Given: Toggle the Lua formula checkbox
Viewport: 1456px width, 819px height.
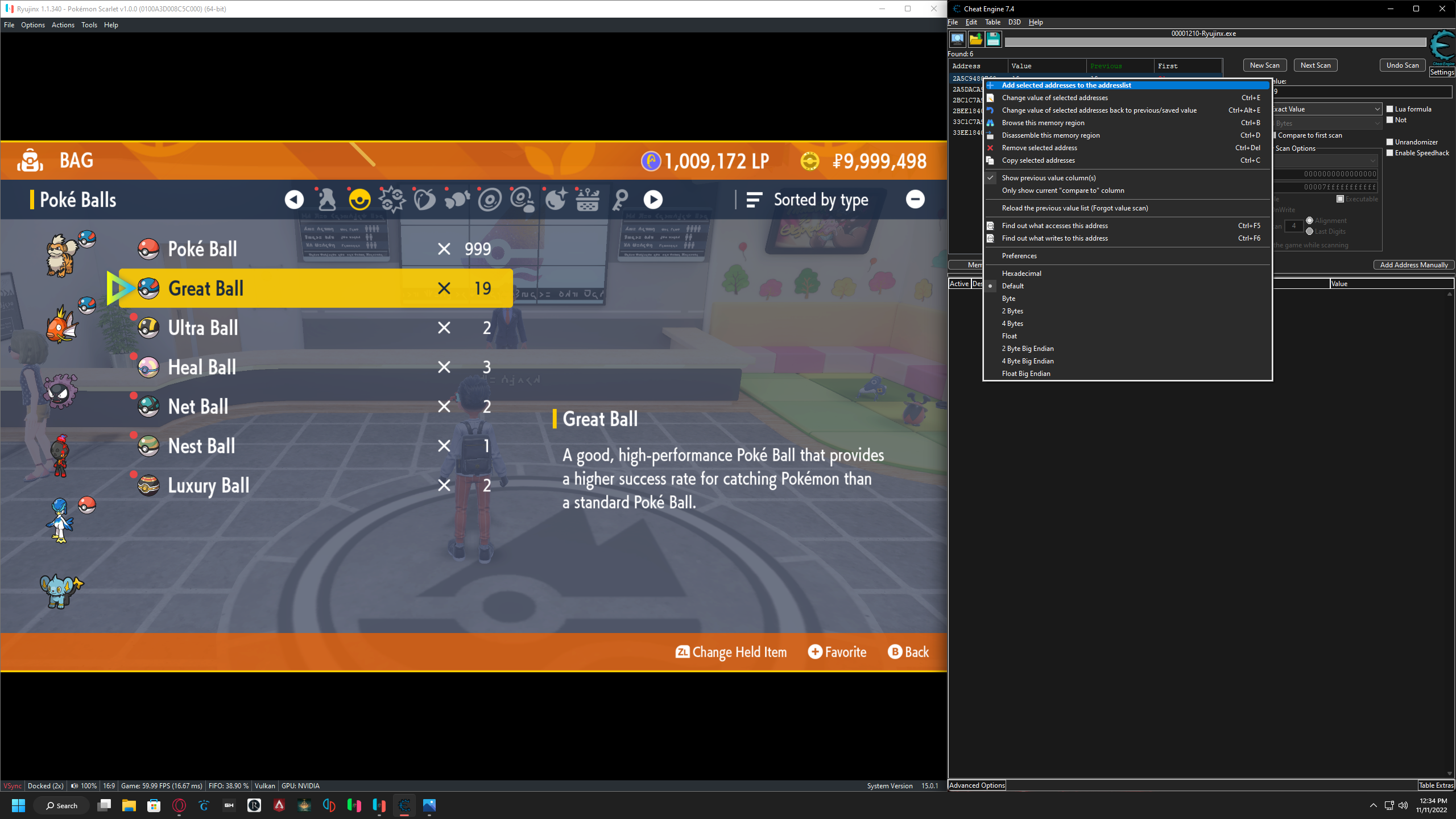Looking at the screenshot, I should tap(1390, 109).
